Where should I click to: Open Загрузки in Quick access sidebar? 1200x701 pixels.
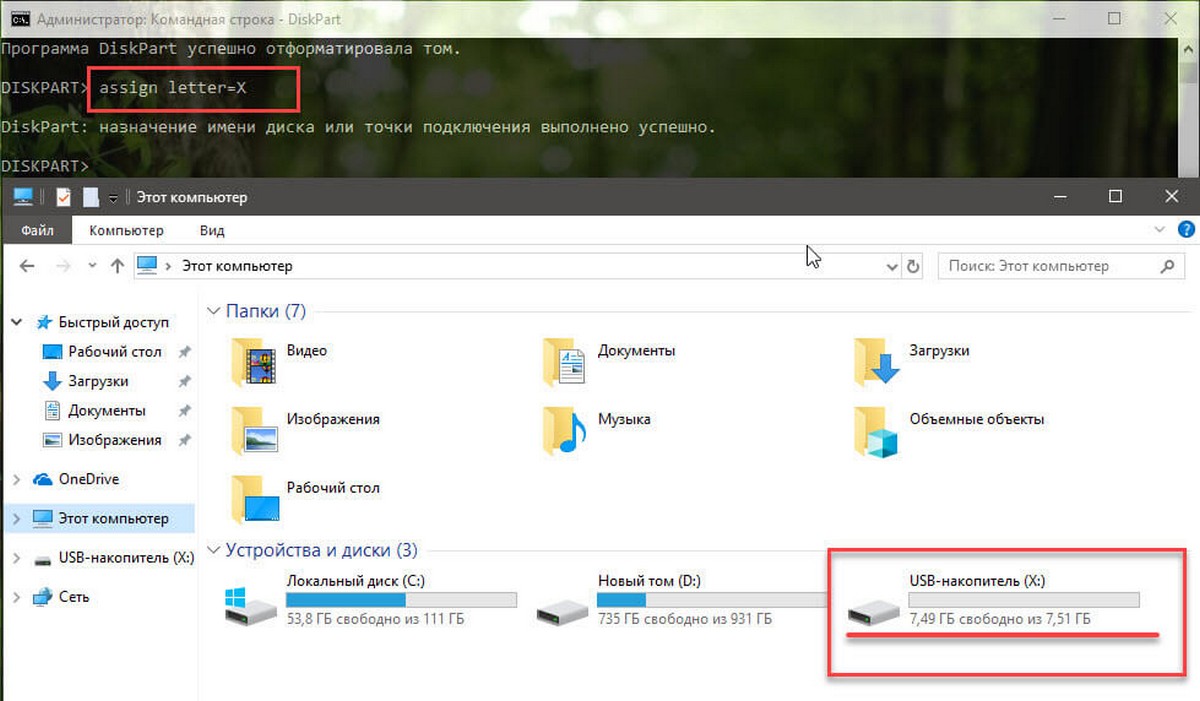pyautogui.click(x=98, y=381)
